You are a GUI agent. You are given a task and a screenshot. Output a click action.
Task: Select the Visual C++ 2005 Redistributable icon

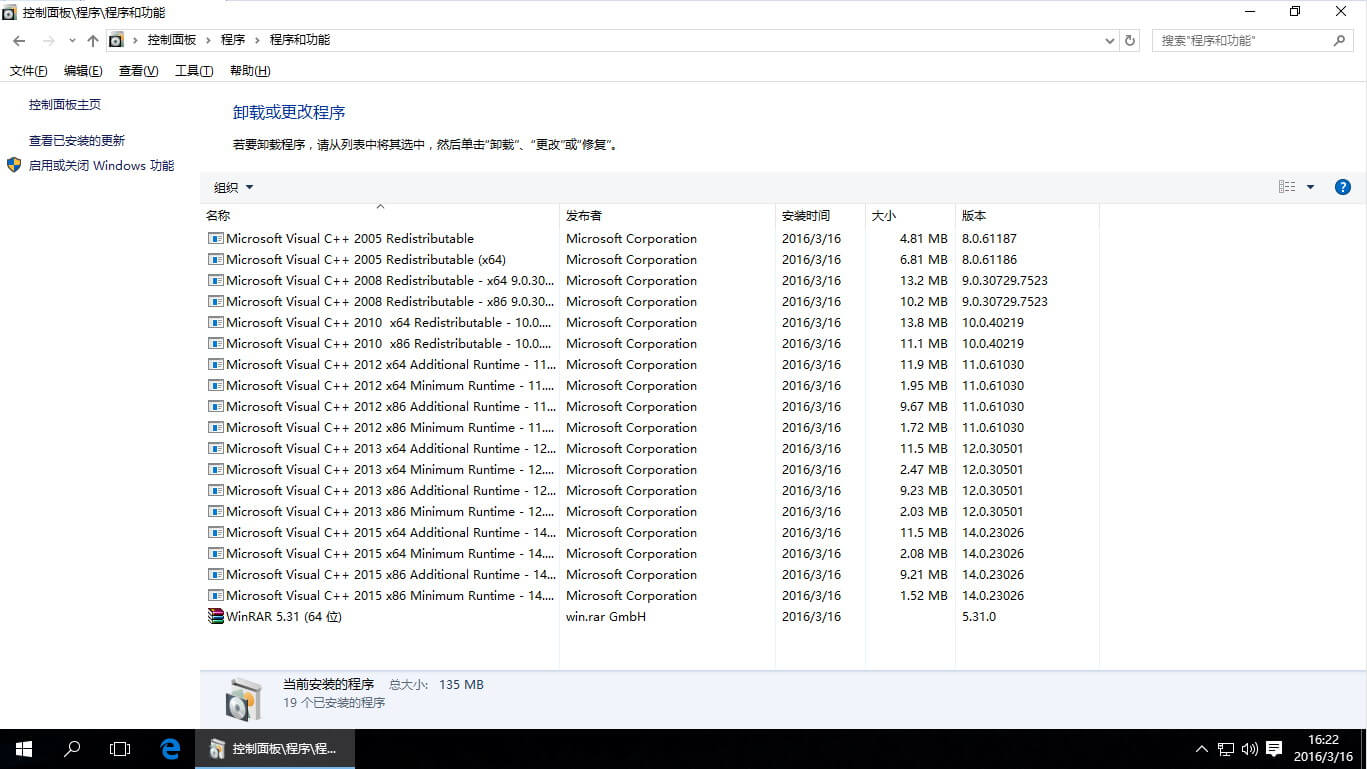(x=216, y=239)
